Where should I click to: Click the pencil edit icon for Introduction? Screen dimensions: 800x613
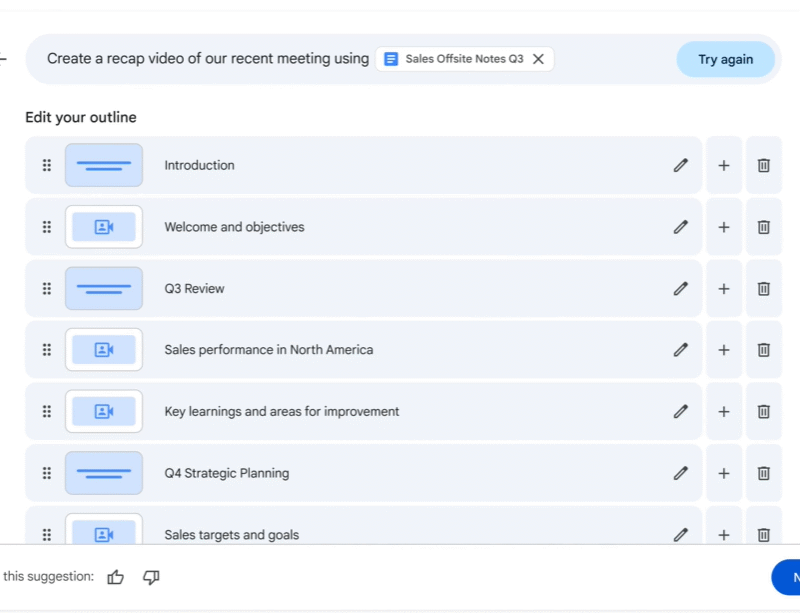click(x=681, y=165)
